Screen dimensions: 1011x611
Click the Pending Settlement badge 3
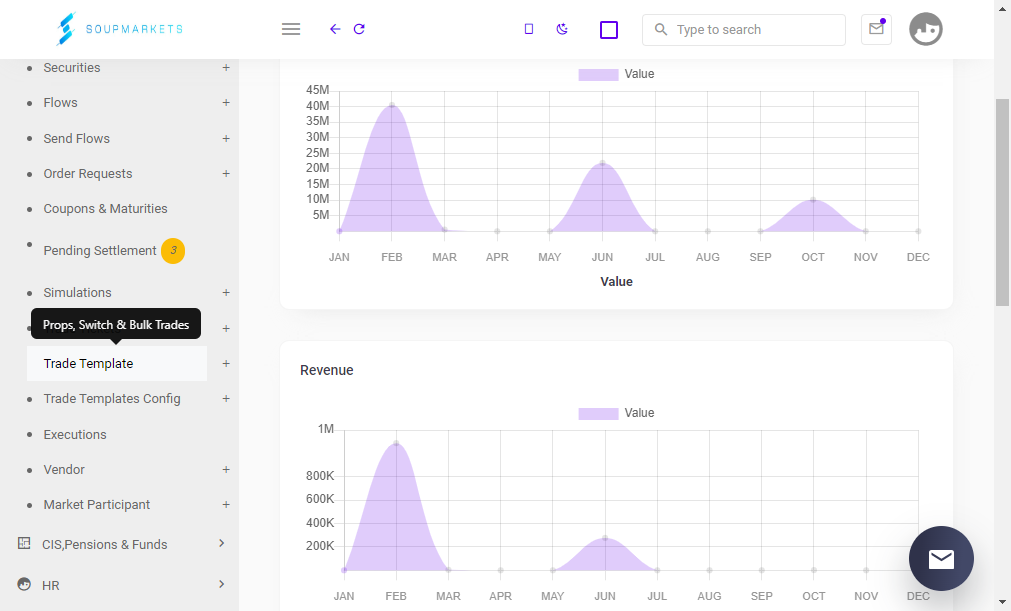[x=173, y=251]
